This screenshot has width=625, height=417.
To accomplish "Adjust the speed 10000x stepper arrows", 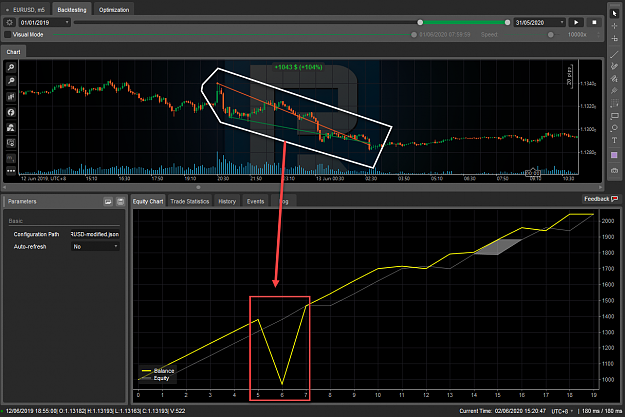I will point(598,35).
